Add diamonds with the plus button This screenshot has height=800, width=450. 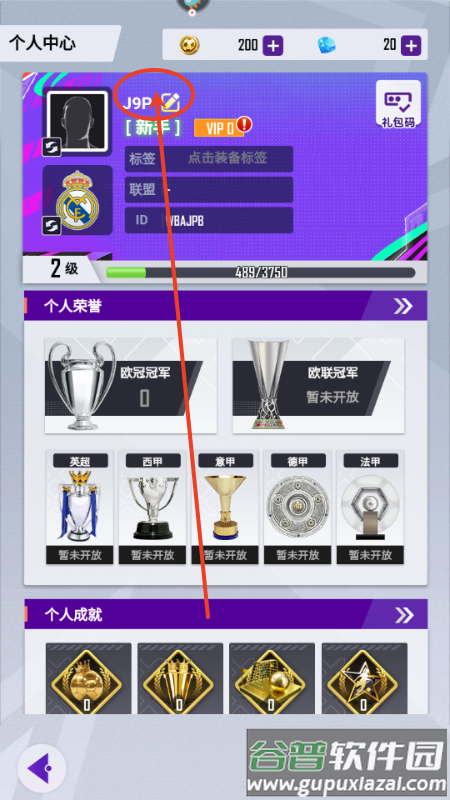(411, 46)
